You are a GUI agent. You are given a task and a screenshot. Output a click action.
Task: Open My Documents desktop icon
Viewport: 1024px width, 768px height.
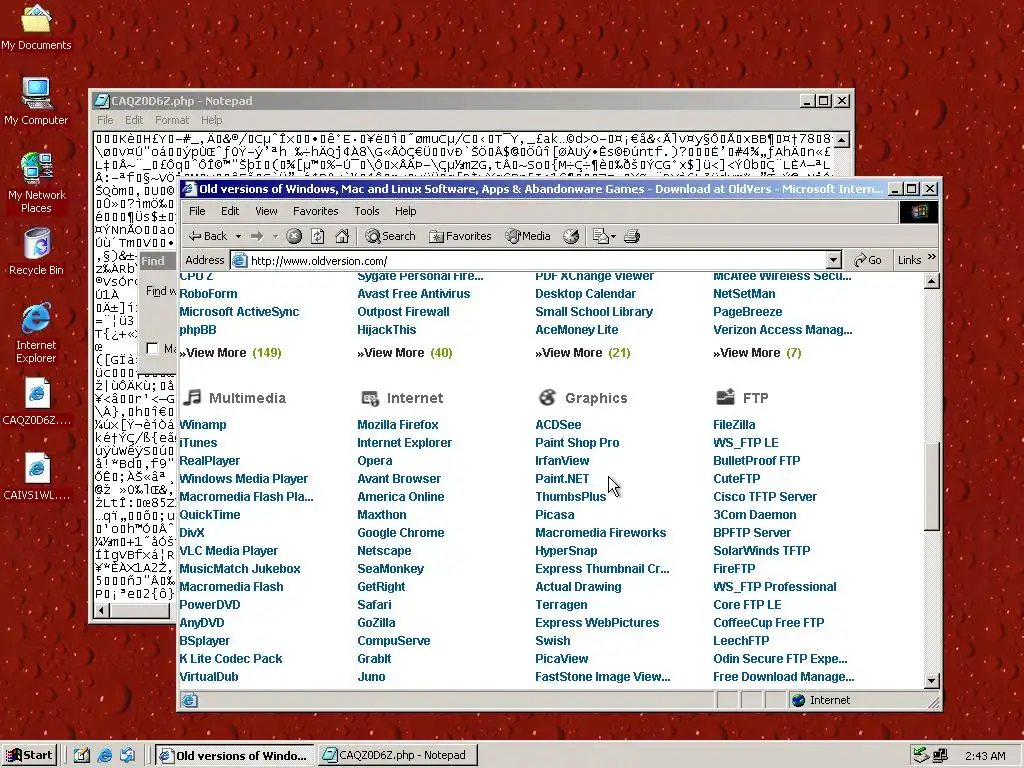pyautogui.click(x=36, y=27)
